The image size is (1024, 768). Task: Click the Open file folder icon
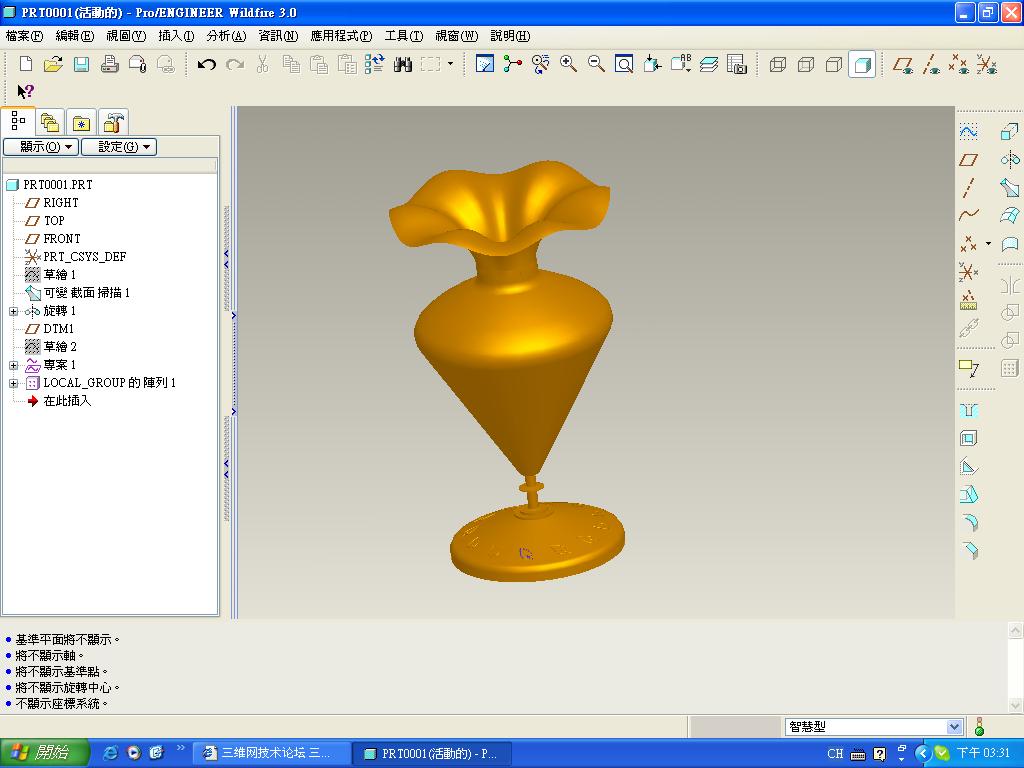(x=54, y=64)
